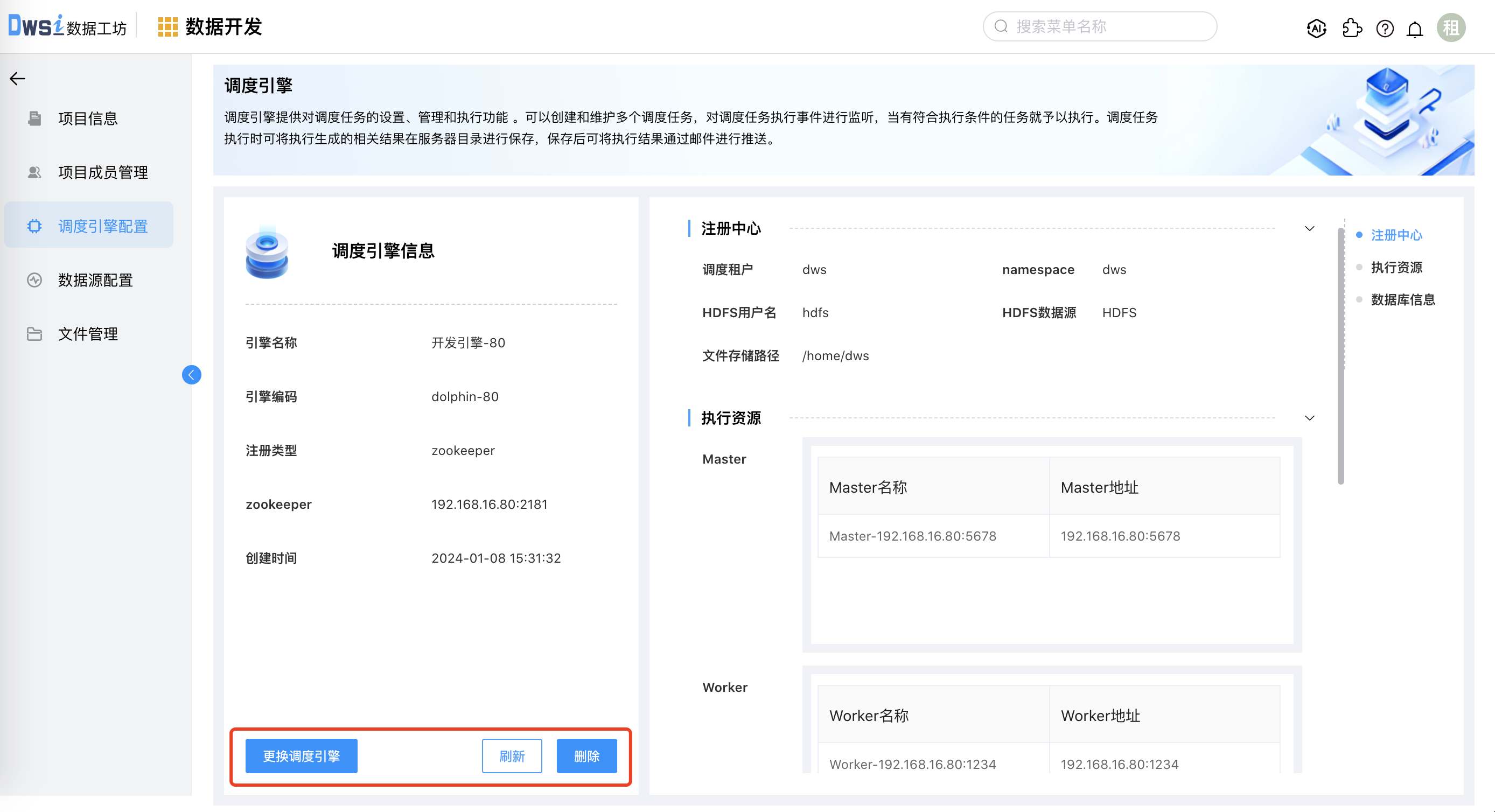
Task: Open the notifications bell
Action: (x=1415, y=28)
